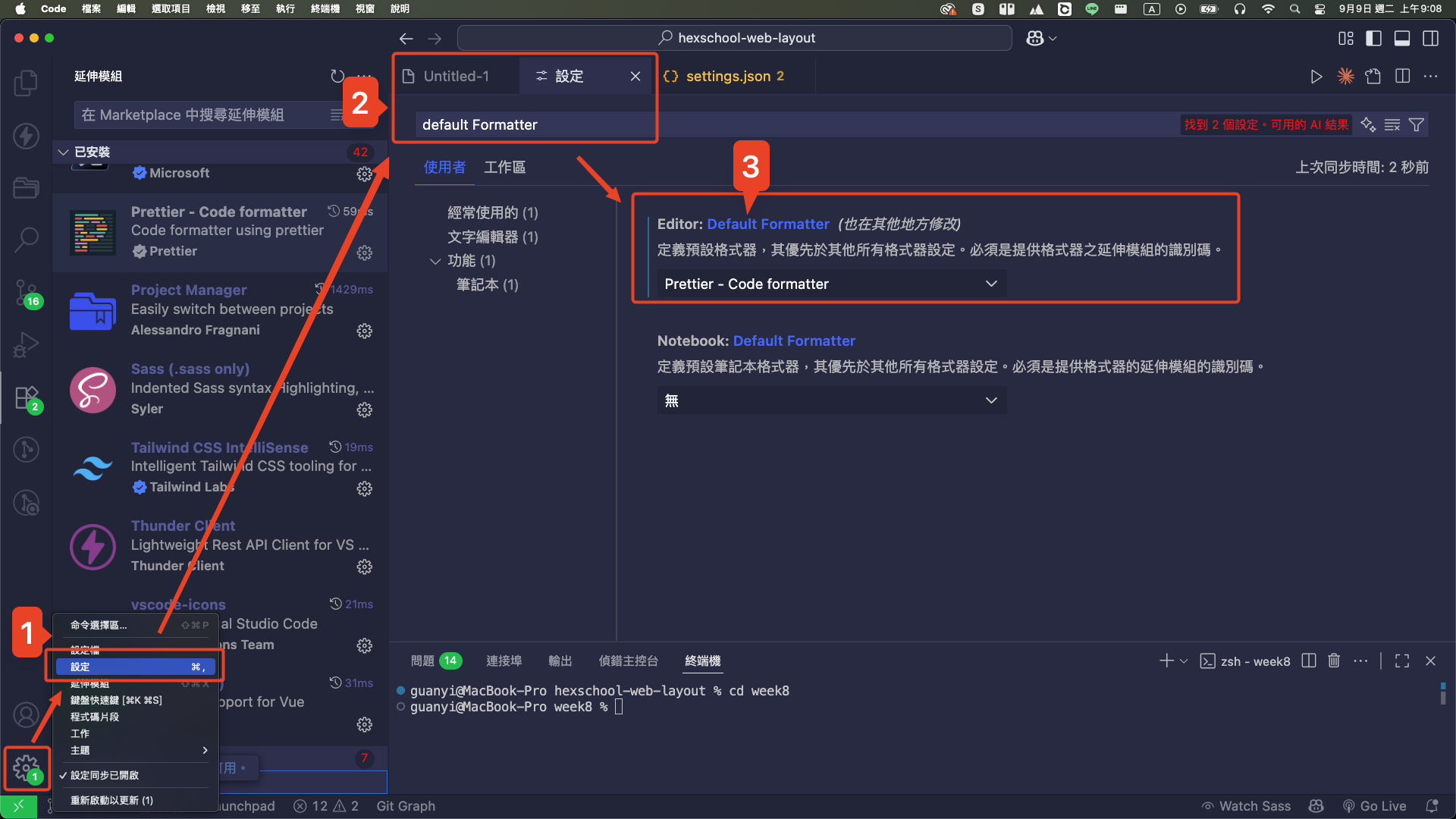Choose 鍵盤快速鍵 menu entry
Viewport: 1456px width, 819px height.
(x=135, y=700)
